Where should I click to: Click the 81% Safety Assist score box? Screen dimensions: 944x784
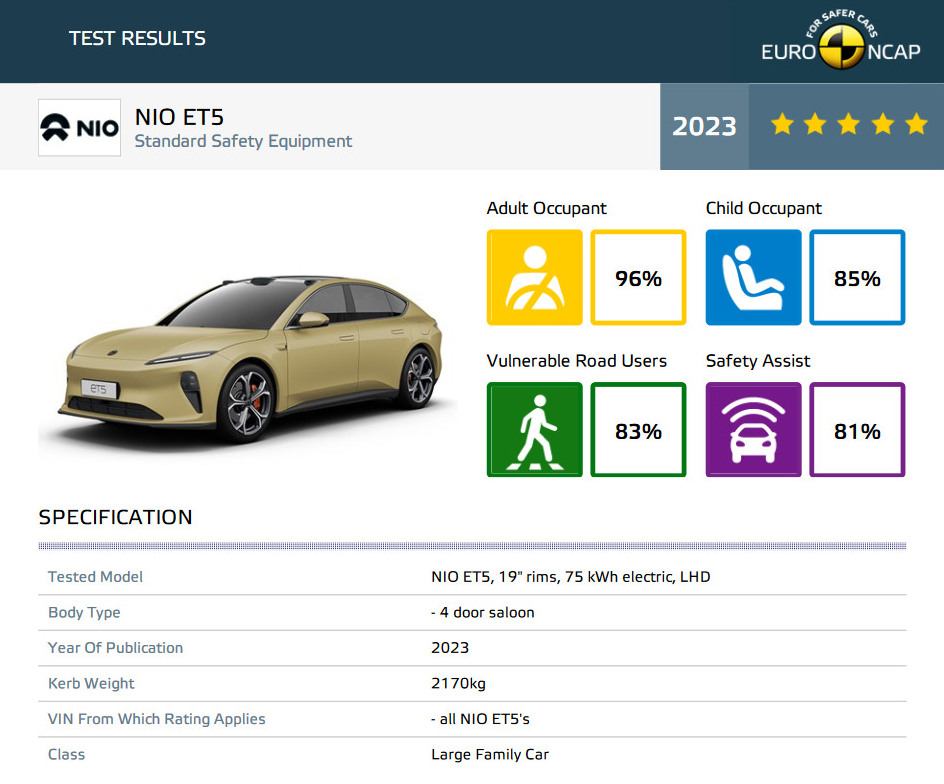(x=857, y=429)
